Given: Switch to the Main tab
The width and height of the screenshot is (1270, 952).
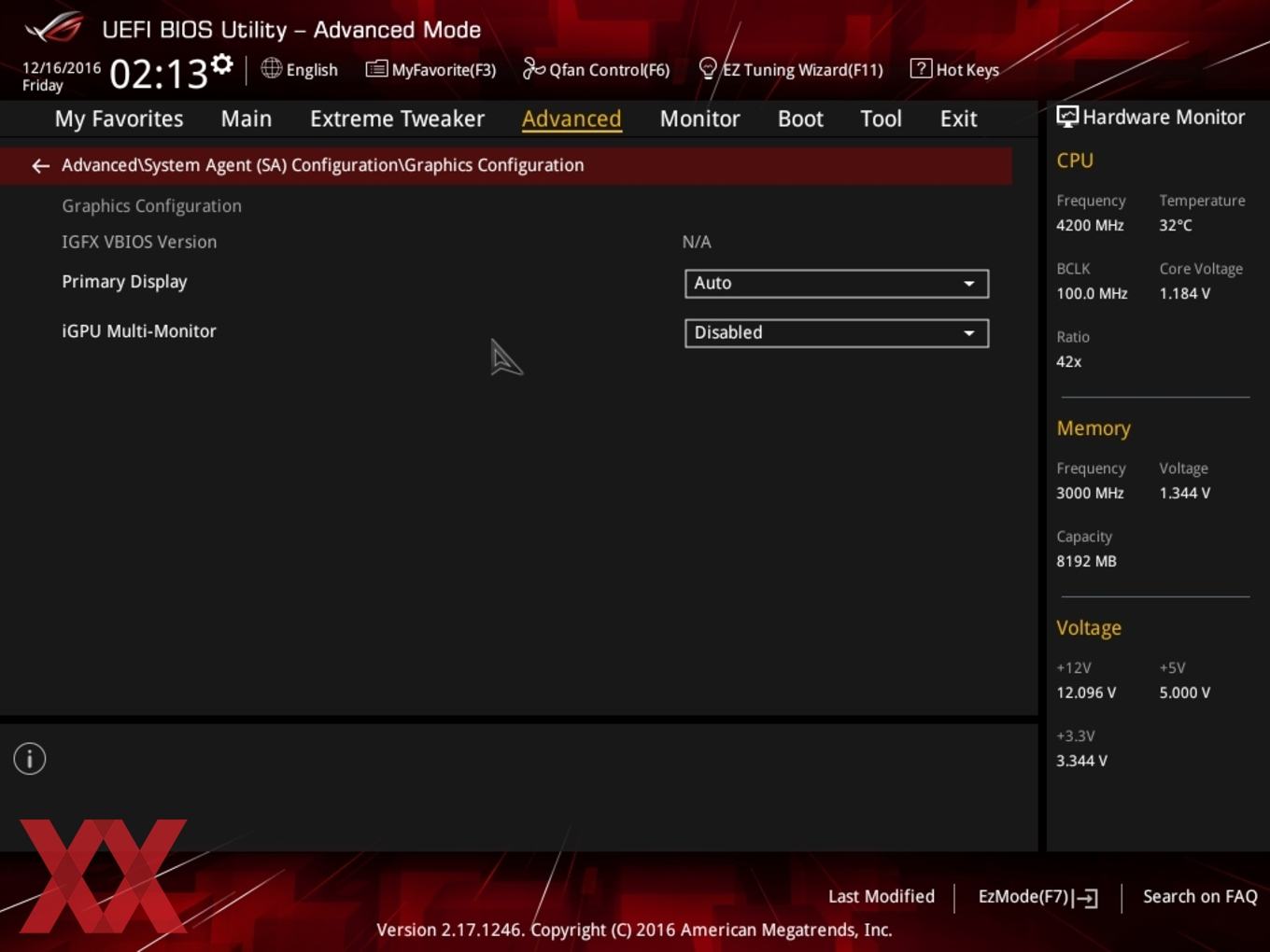Looking at the screenshot, I should pos(247,119).
